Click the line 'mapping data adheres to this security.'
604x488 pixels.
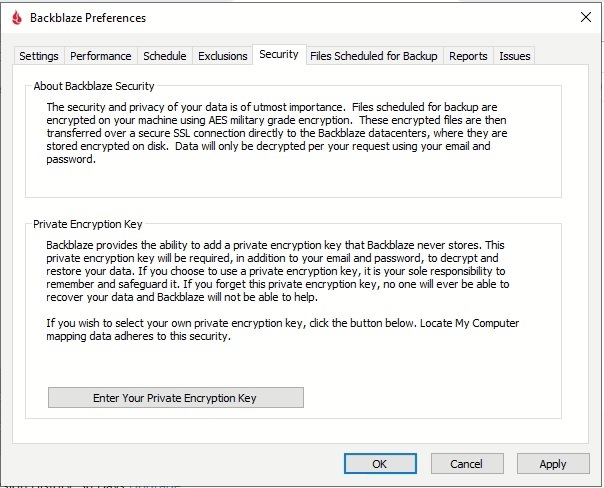click(138, 336)
